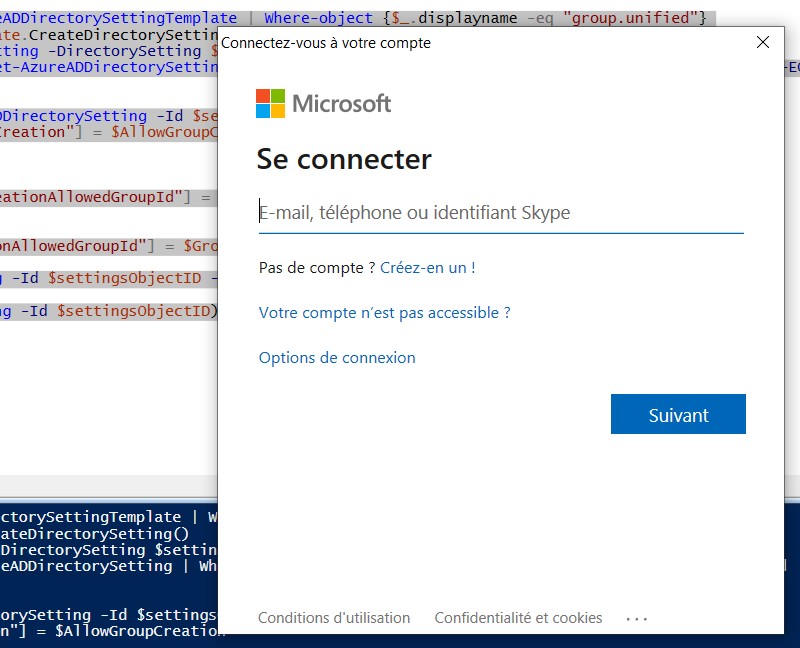800x648 pixels.
Task: Click the three-dots more options icon
Action: tap(637, 619)
